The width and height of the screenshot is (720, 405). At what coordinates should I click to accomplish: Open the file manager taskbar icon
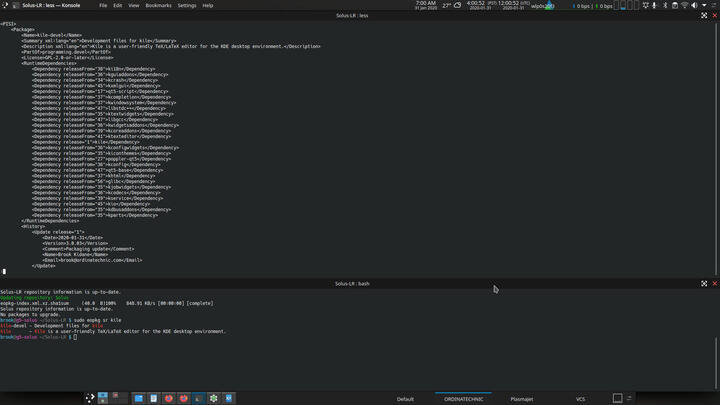[139, 398]
